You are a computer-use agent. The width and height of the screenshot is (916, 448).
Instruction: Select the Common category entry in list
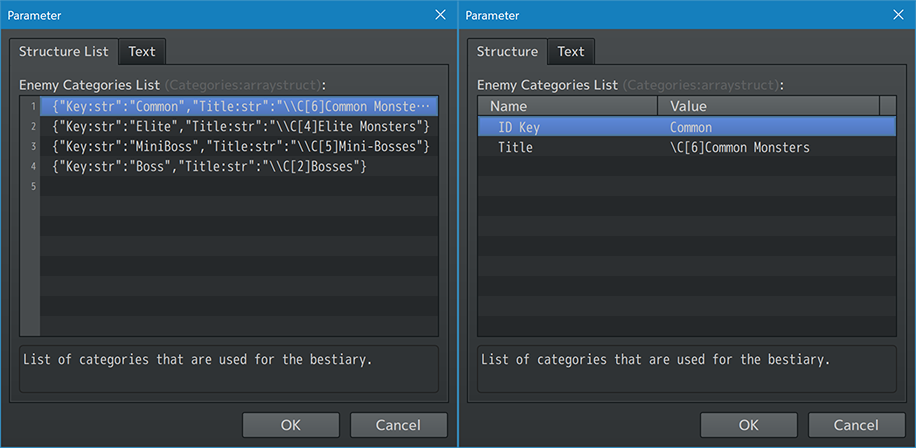pyautogui.click(x=240, y=106)
